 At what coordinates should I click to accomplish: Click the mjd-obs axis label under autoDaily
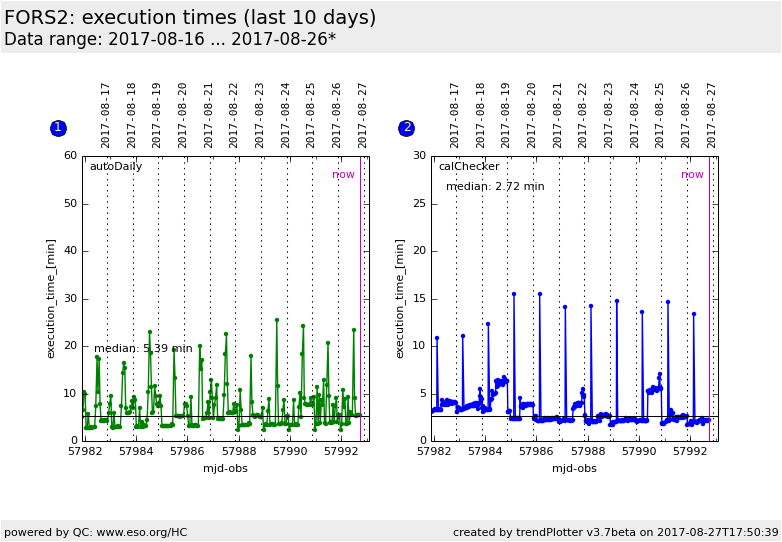pyautogui.click(x=225, y=468)
